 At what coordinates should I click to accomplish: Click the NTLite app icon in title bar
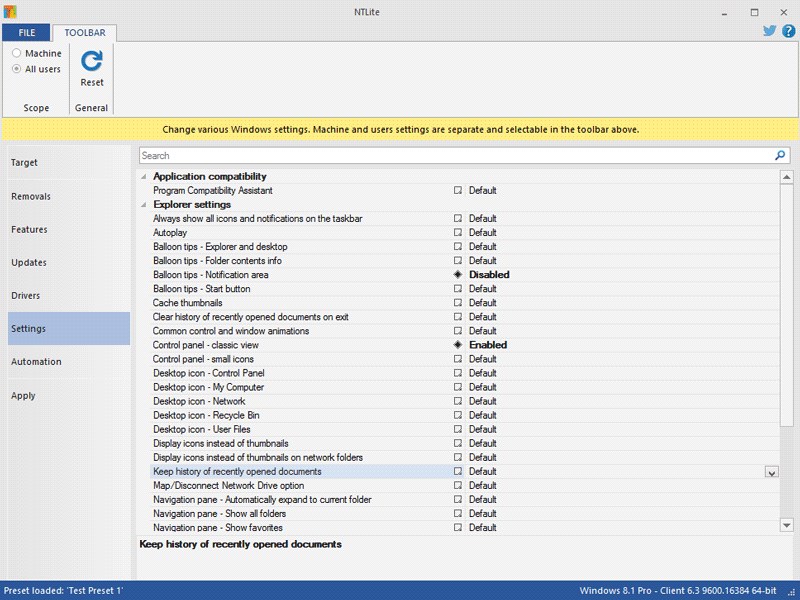pyautogui.click(x=11, y=11)
